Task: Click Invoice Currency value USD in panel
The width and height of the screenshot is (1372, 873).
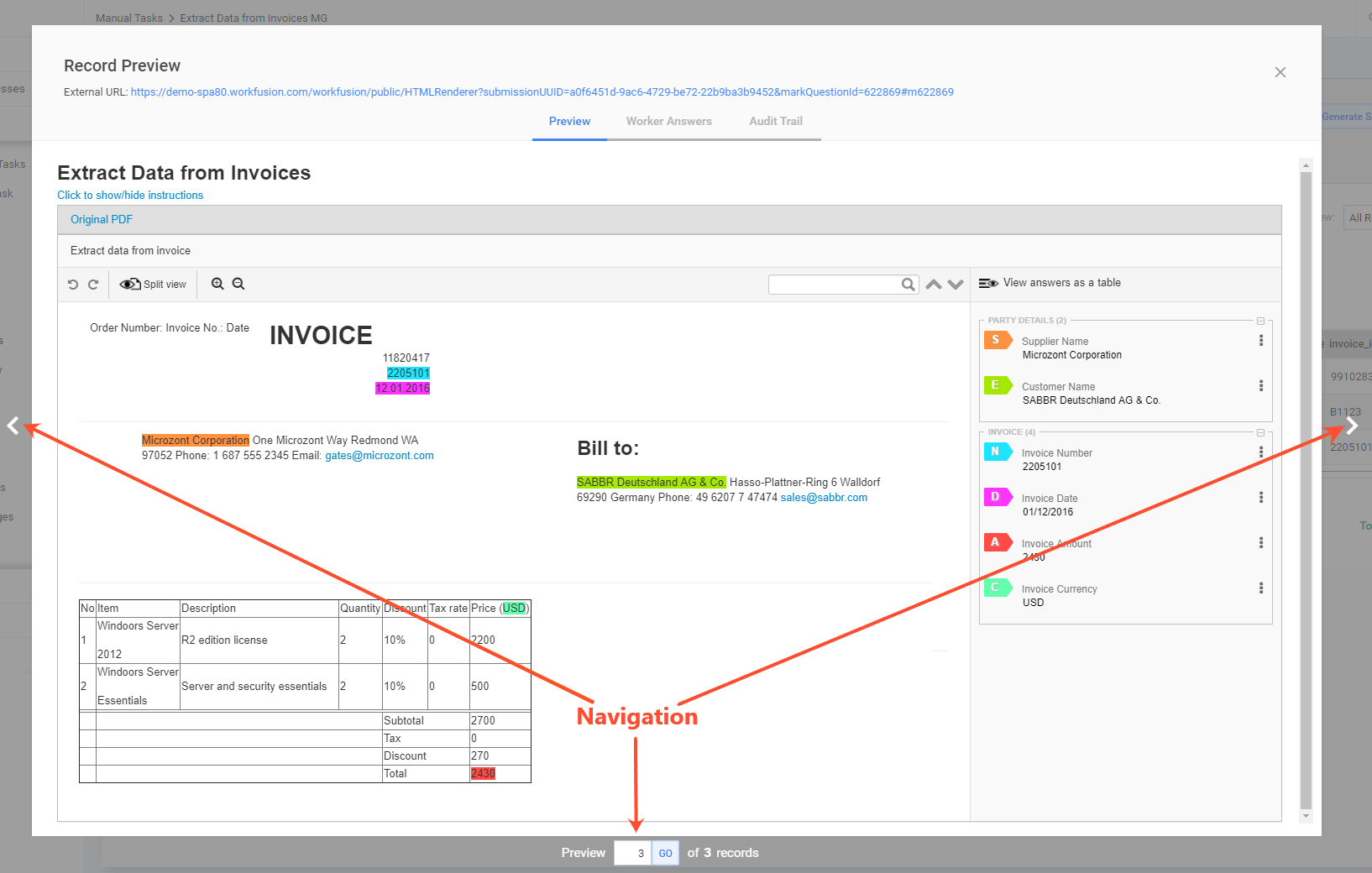Action: [x=1034, y=603]
